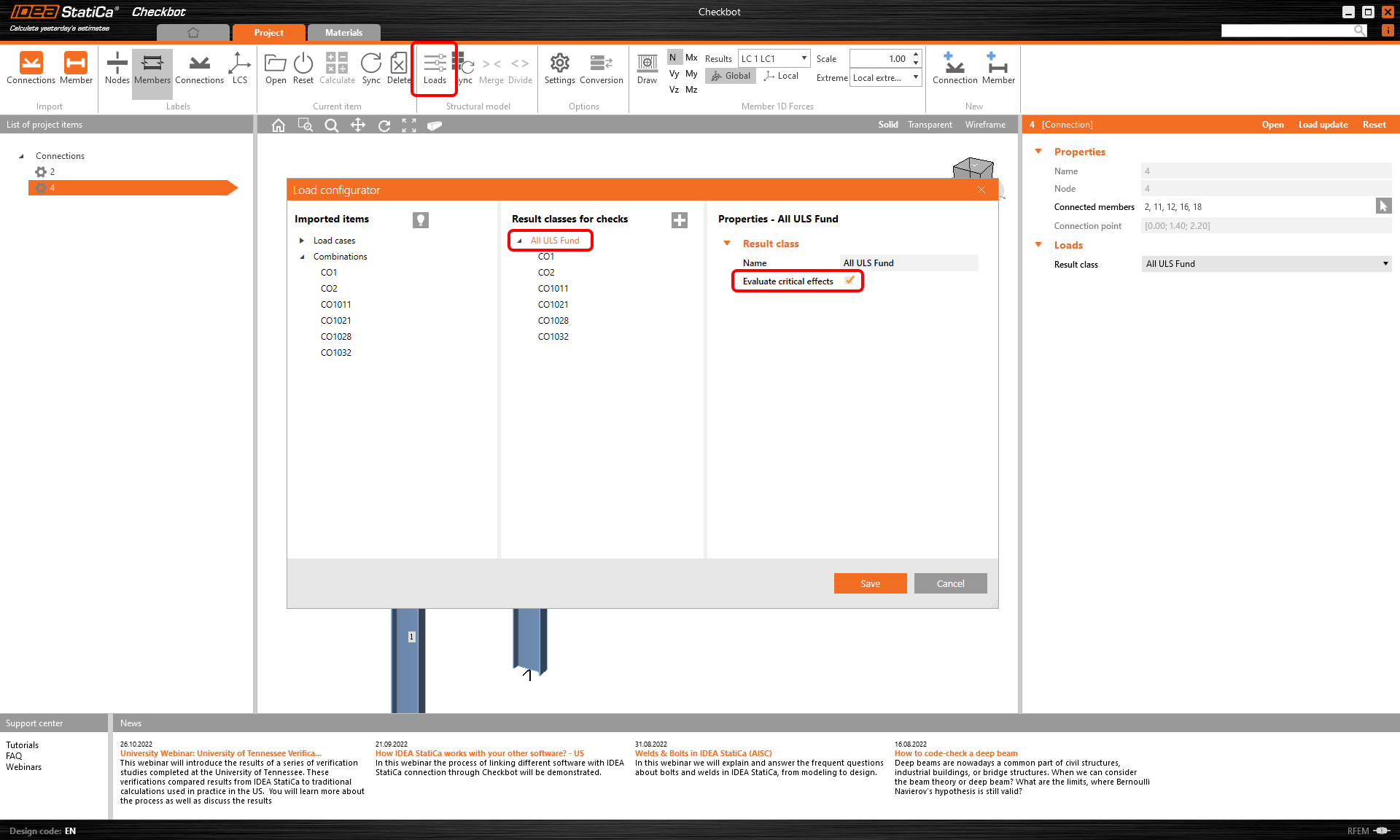Open the Loads configurator from the toolbar
Screen dimensions: 1400x840
coord(435,69)
